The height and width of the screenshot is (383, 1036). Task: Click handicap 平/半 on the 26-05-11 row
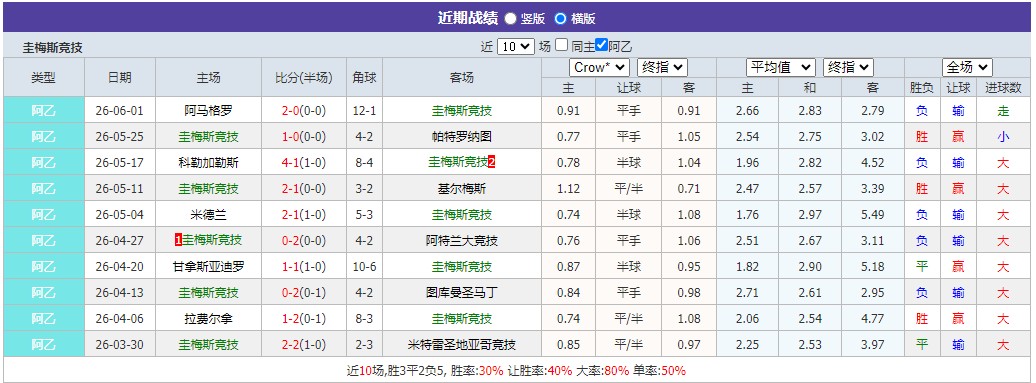click(x=628, y=189)
